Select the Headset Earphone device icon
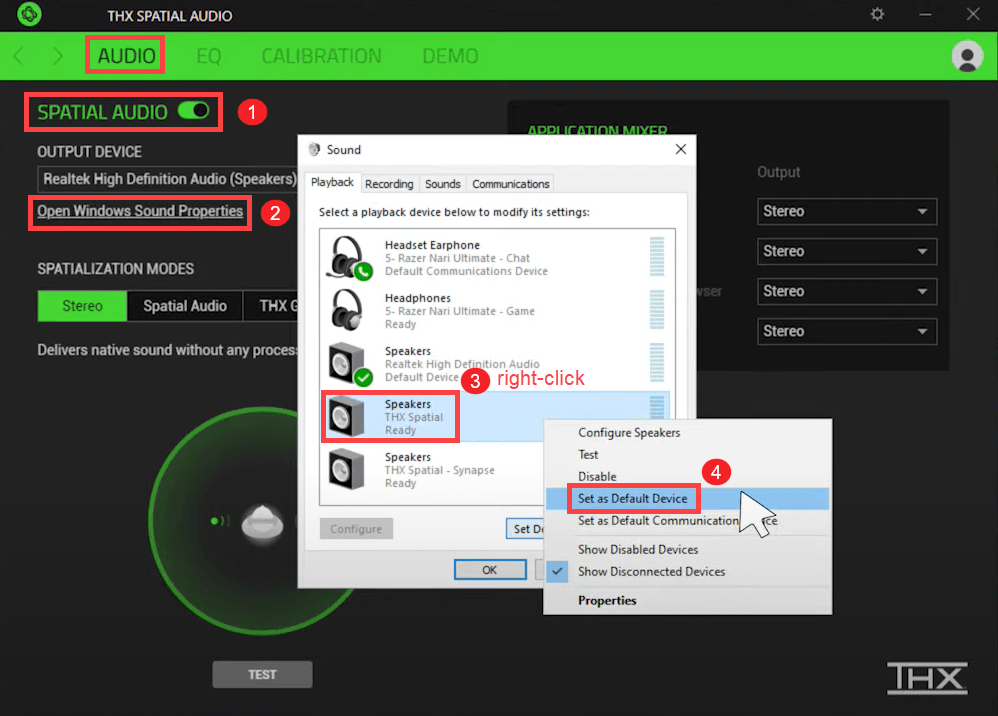 (349, 258)
